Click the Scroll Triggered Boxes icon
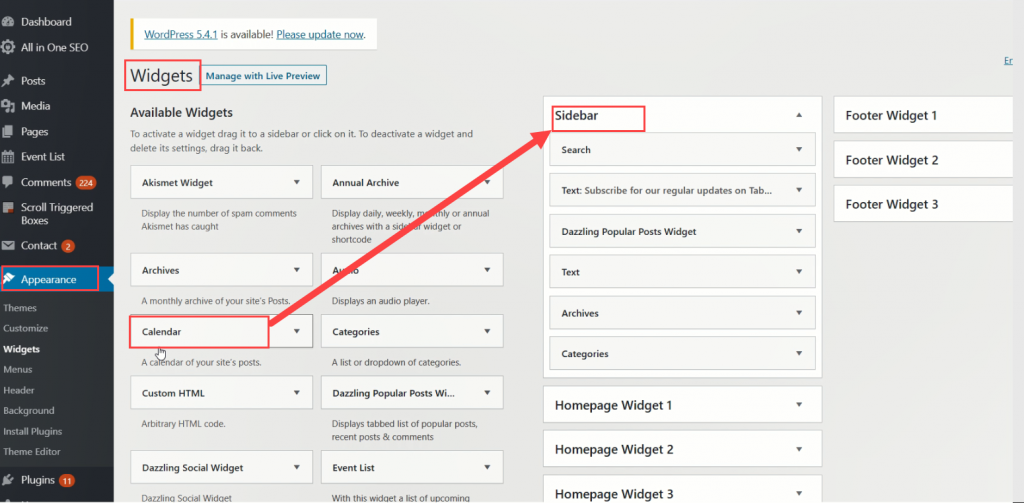Viewport: 1024px width, 503px height. [x=8, y=208]
